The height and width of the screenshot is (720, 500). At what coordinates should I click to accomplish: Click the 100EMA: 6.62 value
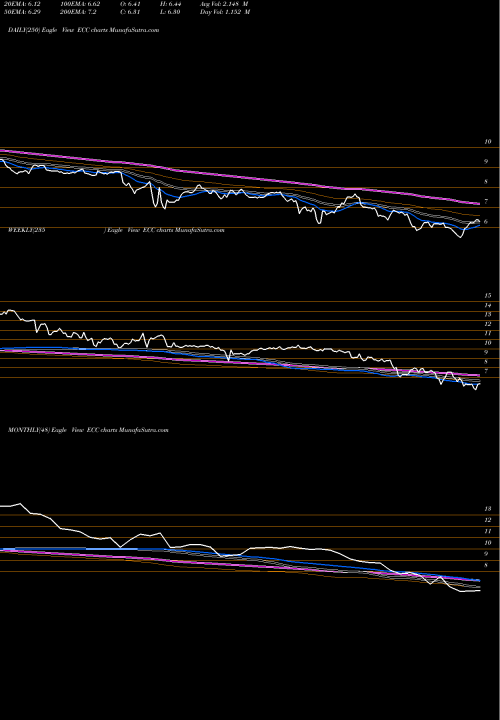click(80, 4)
